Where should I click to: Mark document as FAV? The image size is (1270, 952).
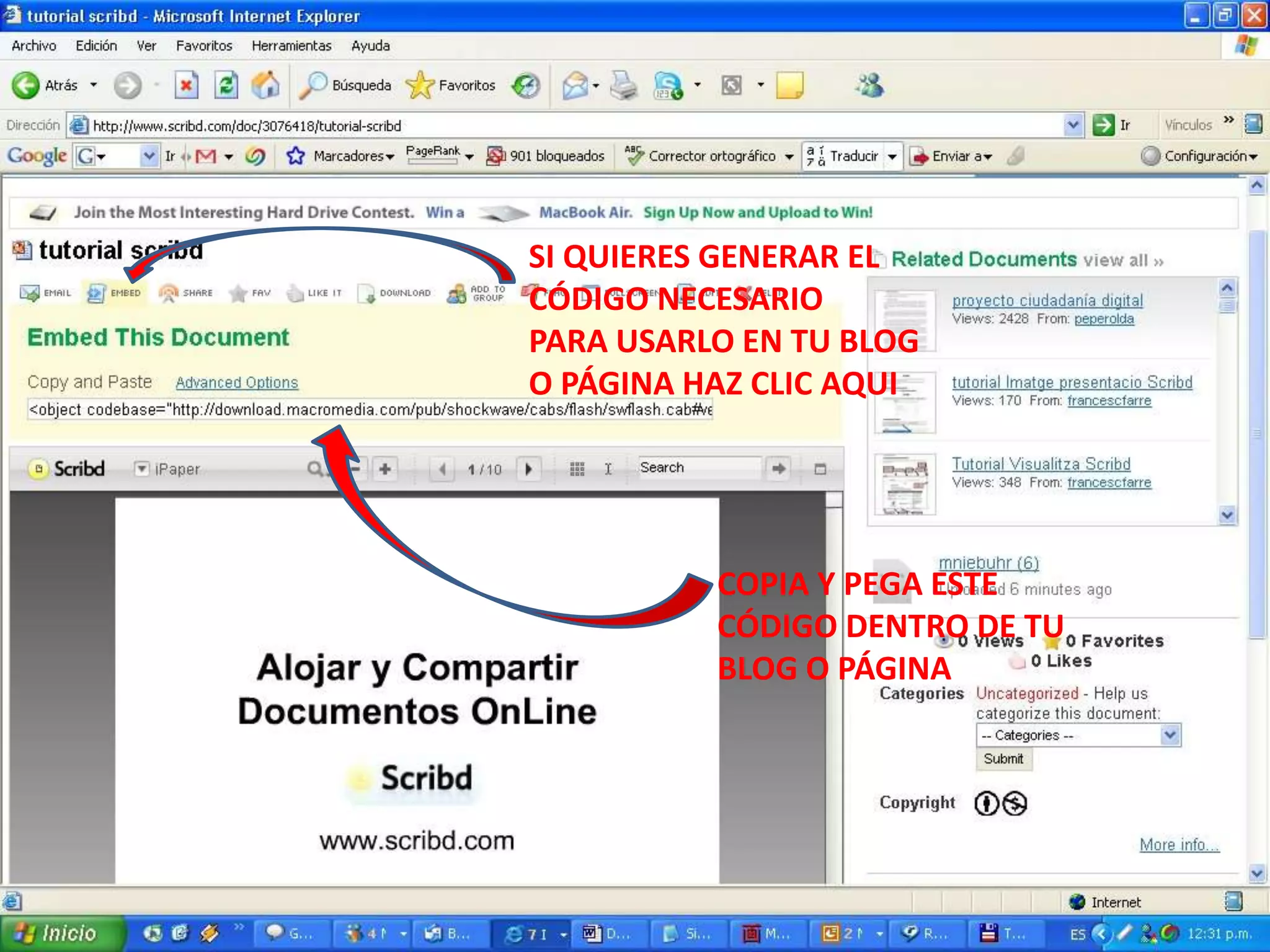click(x=249, y=293)
